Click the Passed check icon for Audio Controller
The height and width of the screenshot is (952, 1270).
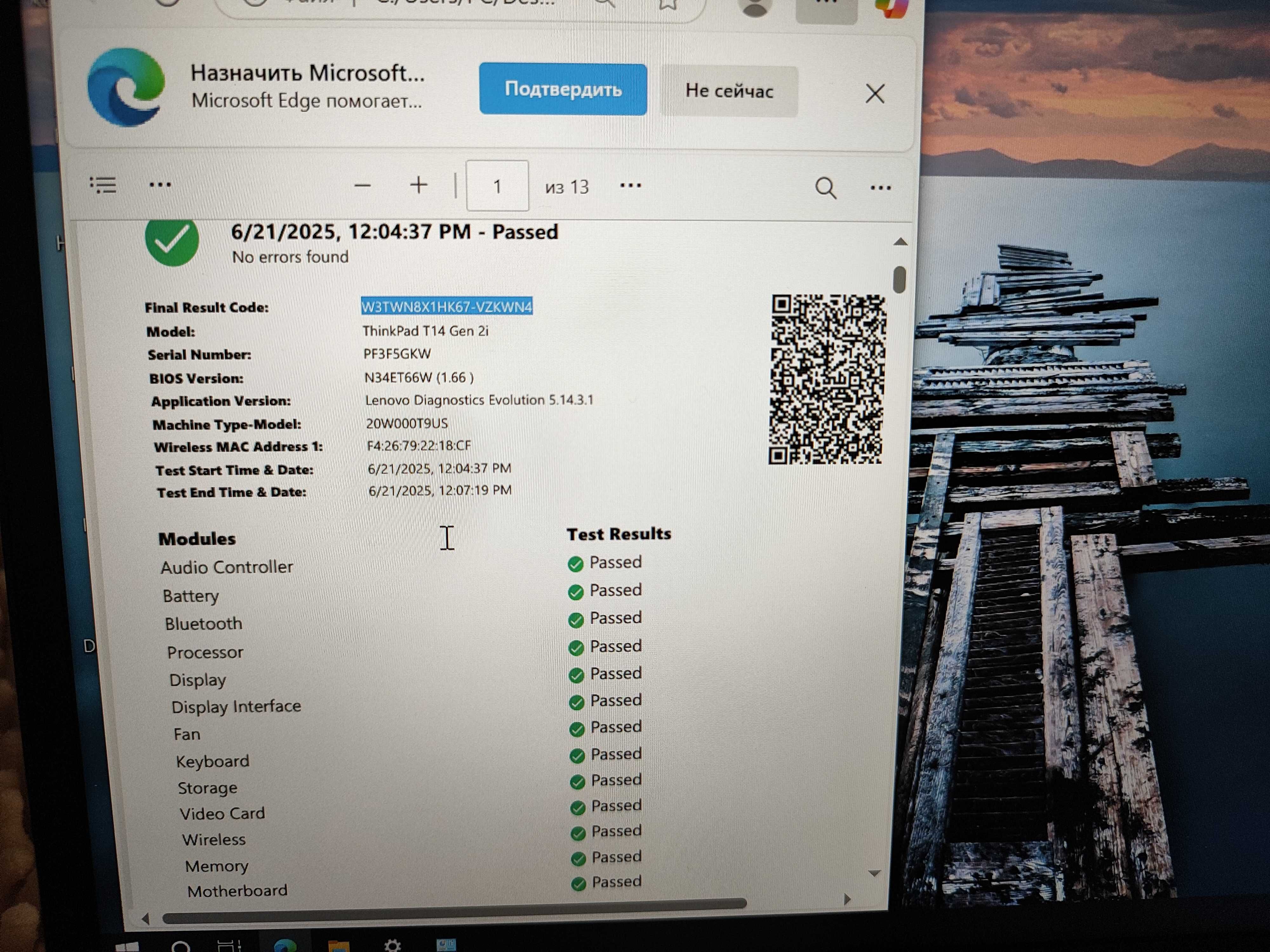pos(575,565)
